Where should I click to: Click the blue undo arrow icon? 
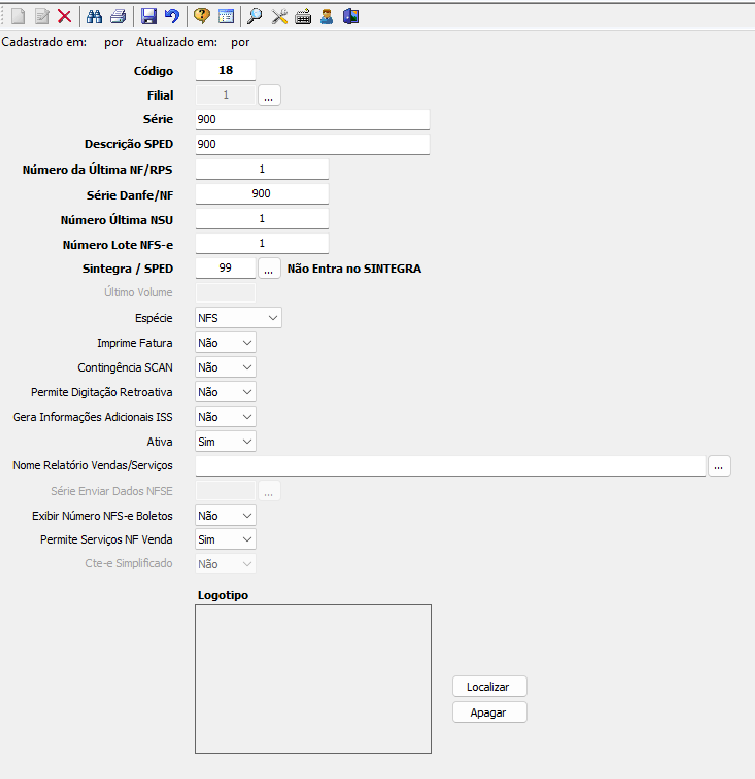pos(171,16)
